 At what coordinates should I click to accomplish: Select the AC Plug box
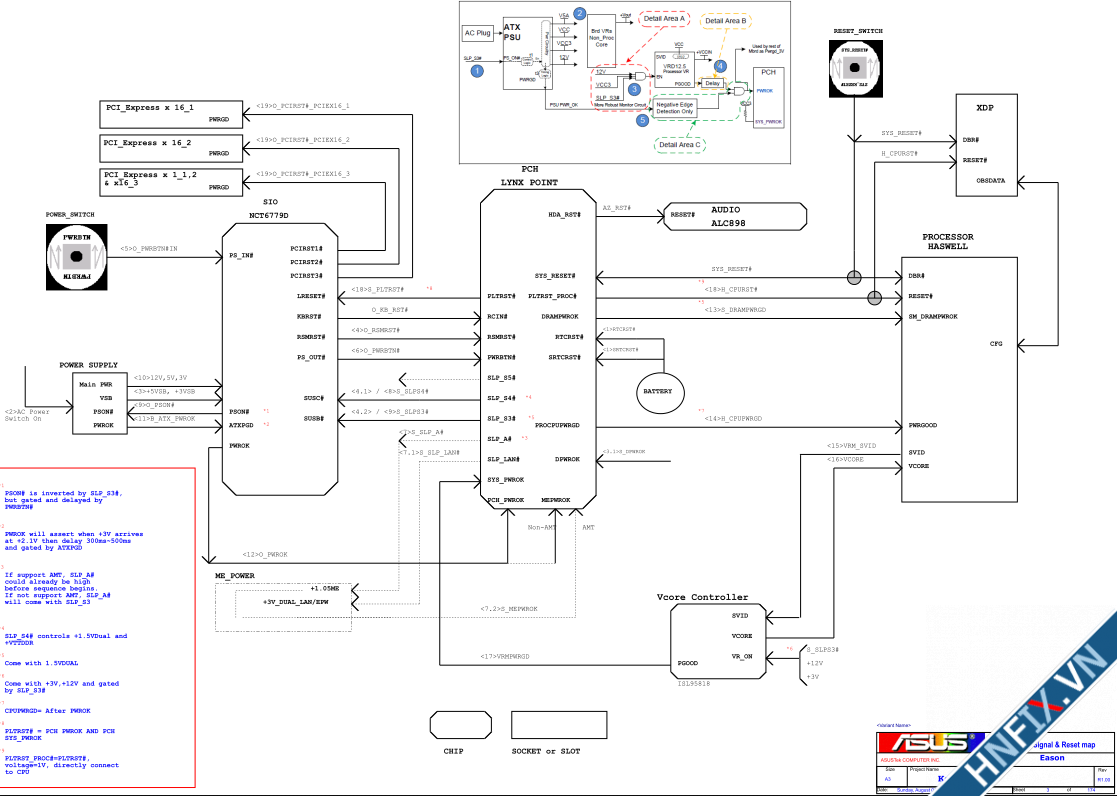(478, 33)
